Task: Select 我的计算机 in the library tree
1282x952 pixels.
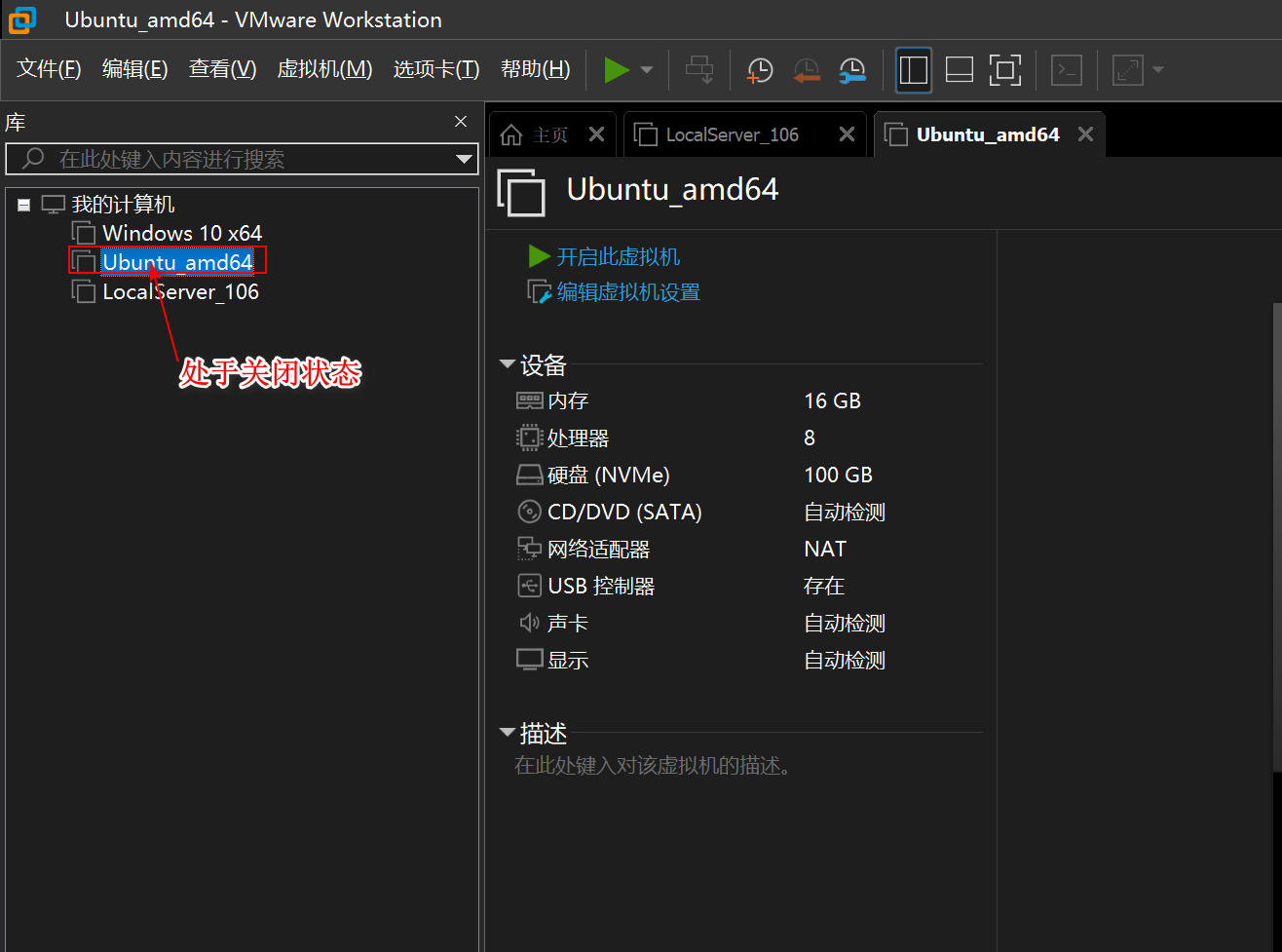Action: 123,205
